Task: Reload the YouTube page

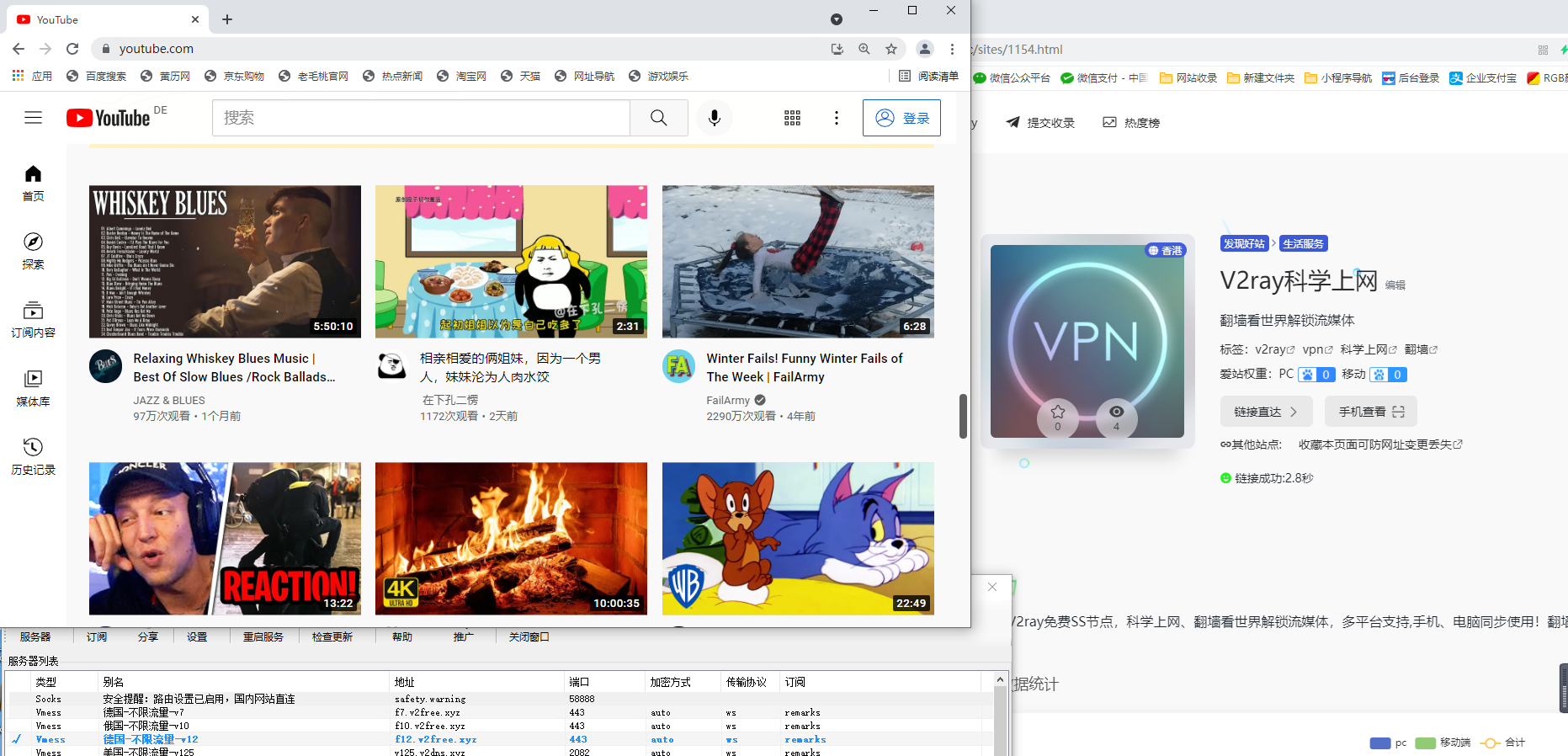Action: (x=72, y=49)
